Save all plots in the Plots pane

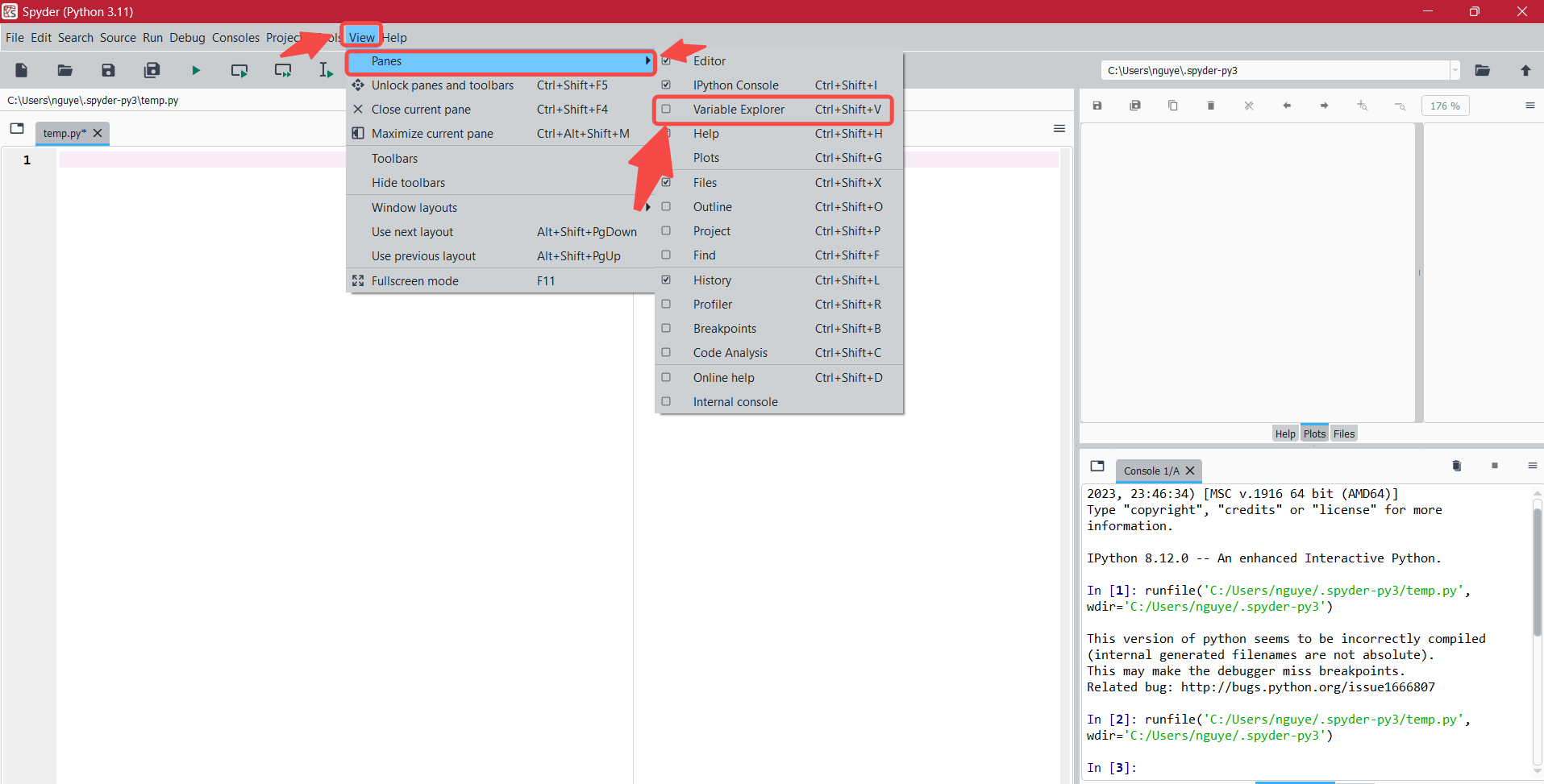pos(1135,106)
